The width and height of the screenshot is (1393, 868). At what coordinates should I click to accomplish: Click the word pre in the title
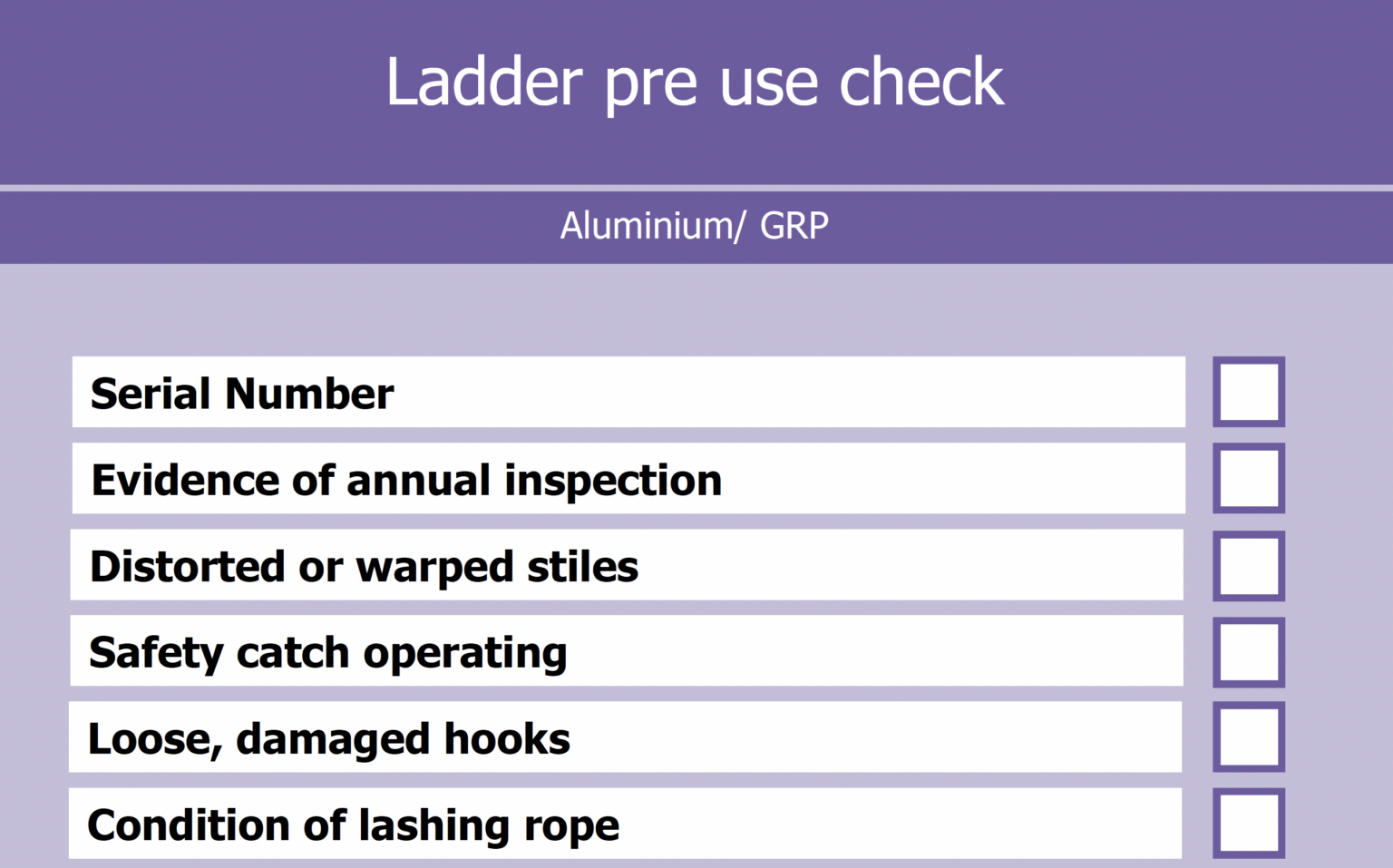(650, 84)
